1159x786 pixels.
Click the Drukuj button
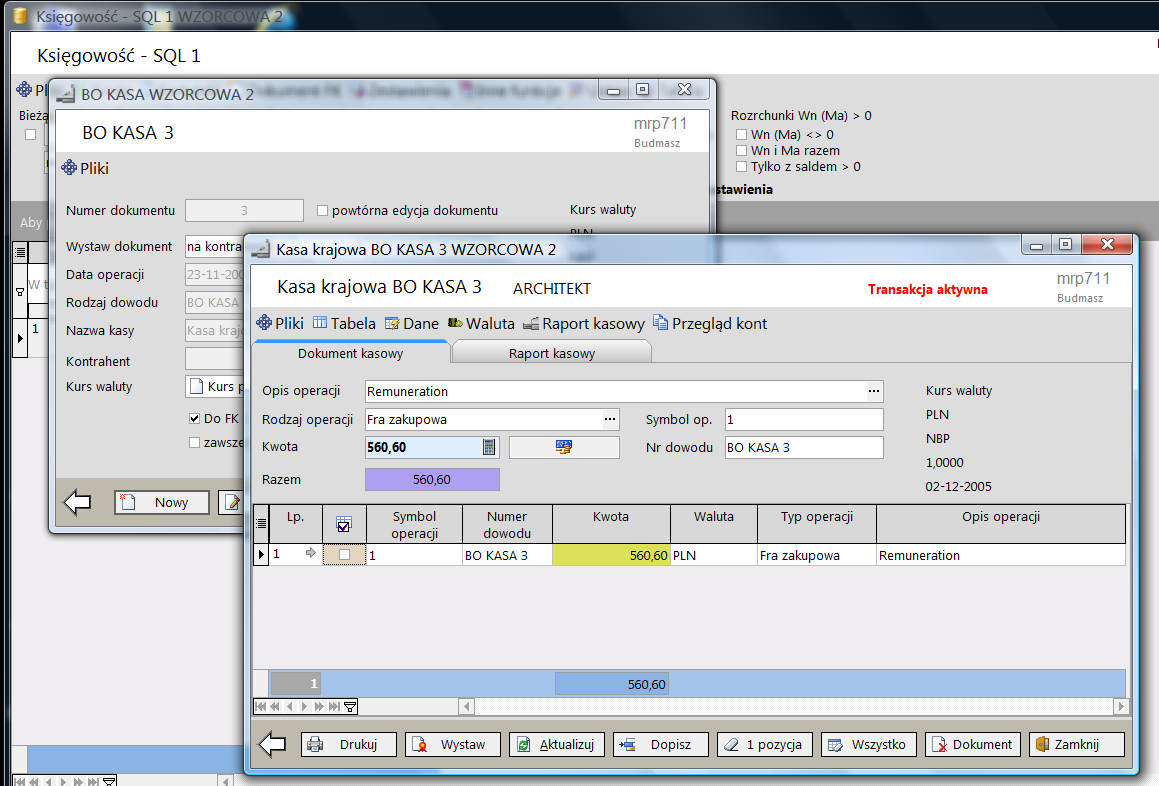coord(349,745)
